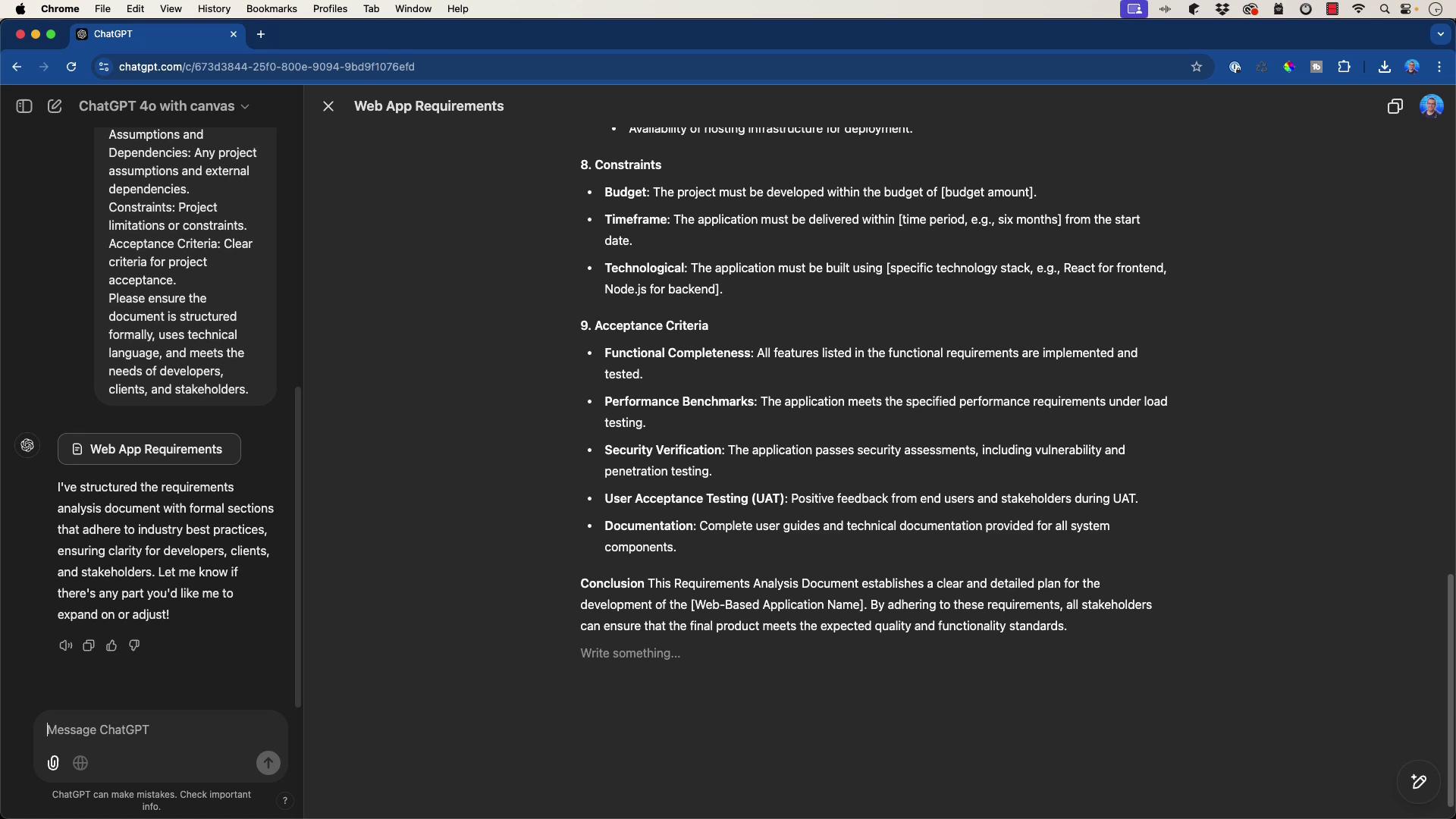Viewport: 1456px width, 819px height.
Task: Copy the assistant response message
Action: [89, 646]
